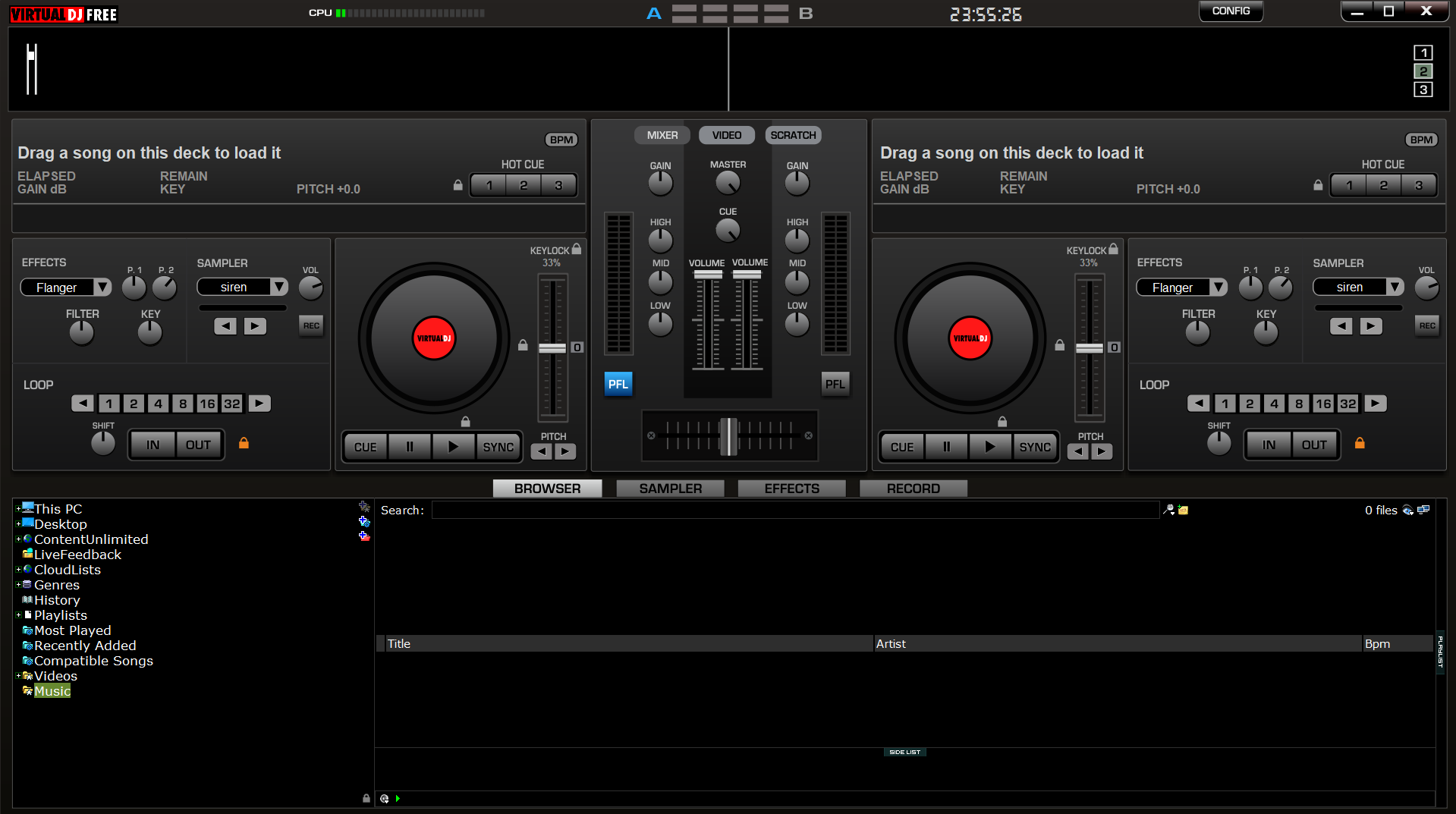Expand the Desktop tree node
1456x814 pixels.
click(x=18, y=523)
